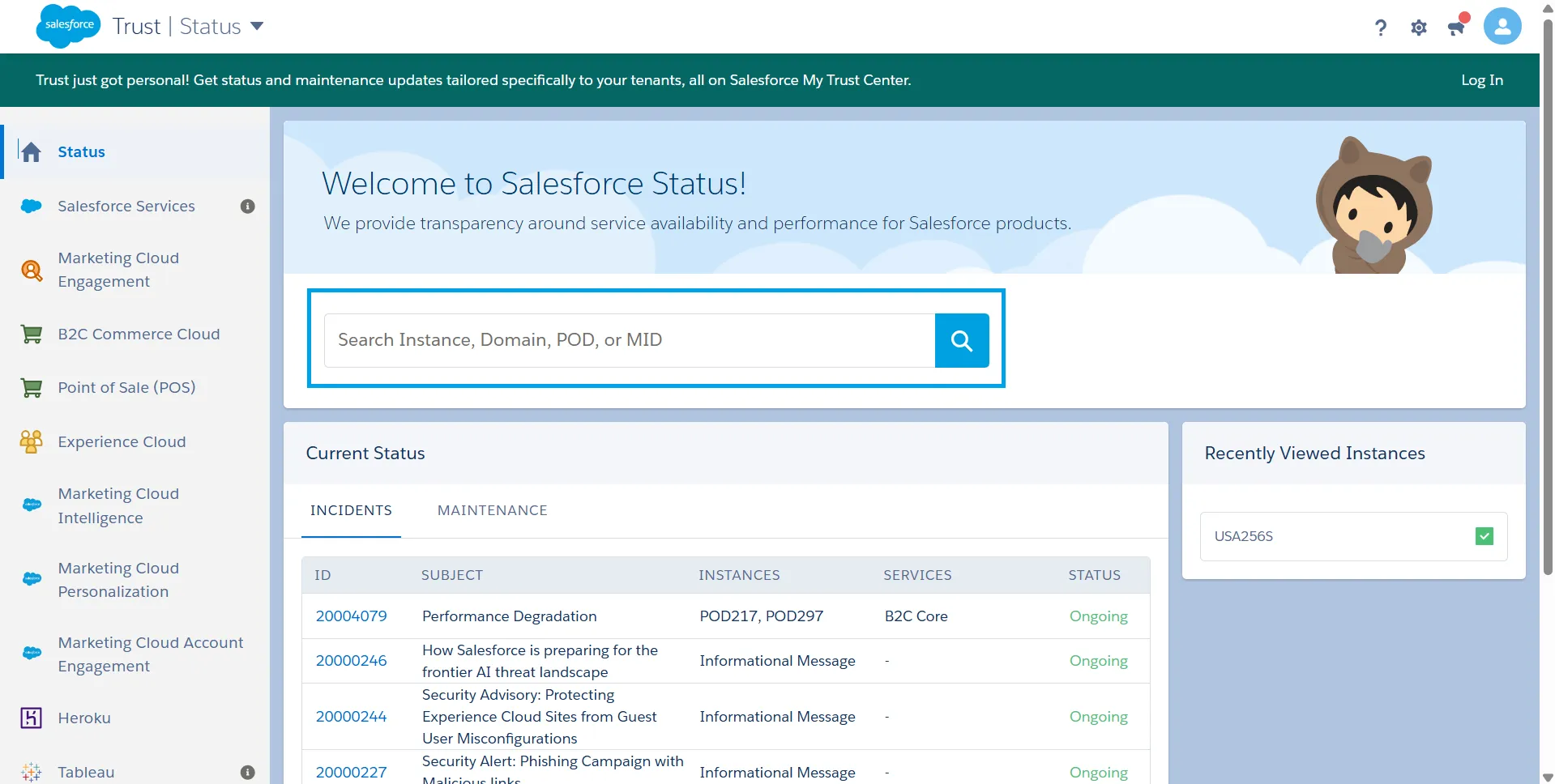The width and height of the screenshot is (1555, 784).
Task: Click the blue search magnifier button
Action: pos(962,340)
